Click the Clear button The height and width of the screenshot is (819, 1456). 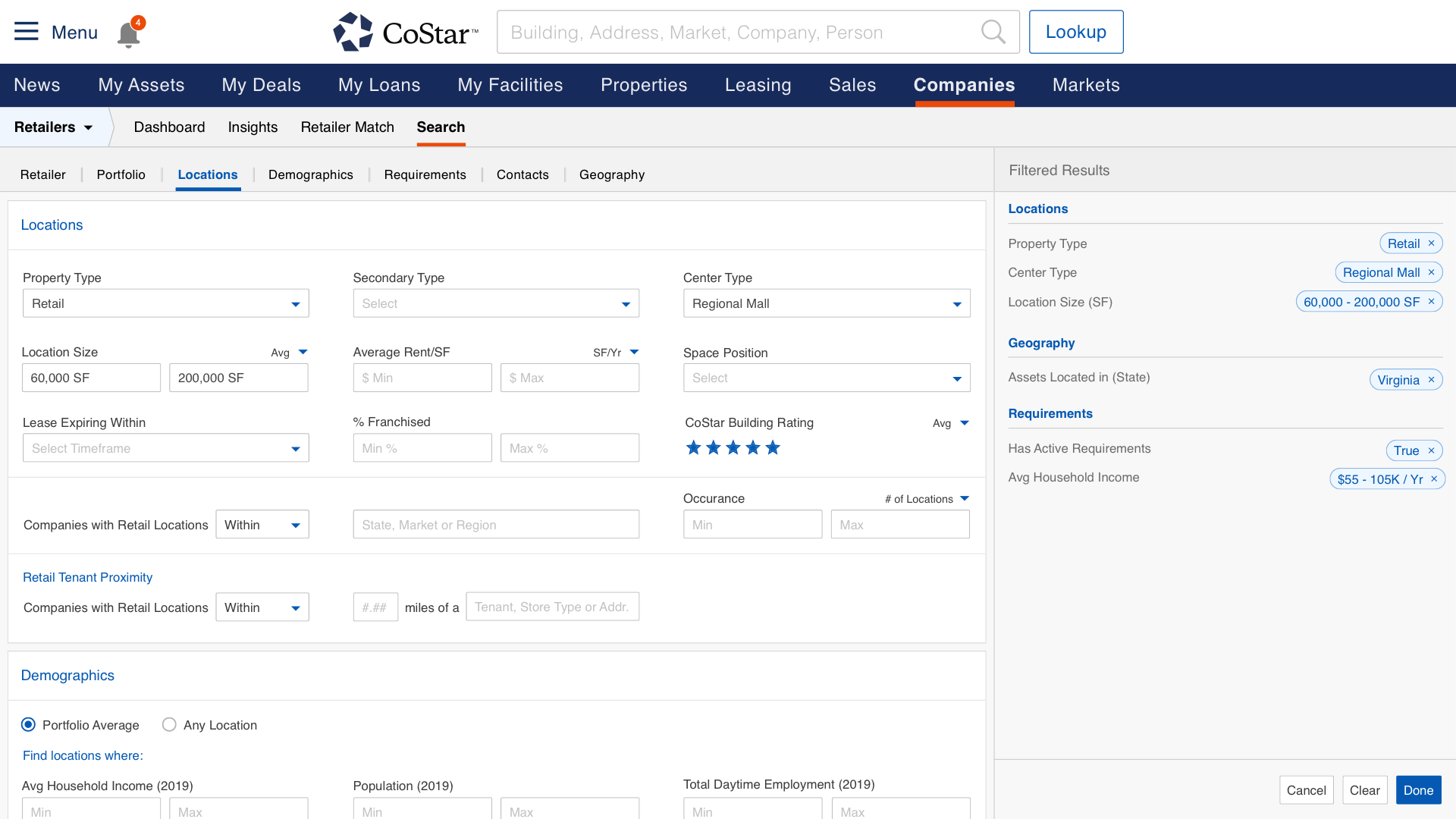[1364, 790]
